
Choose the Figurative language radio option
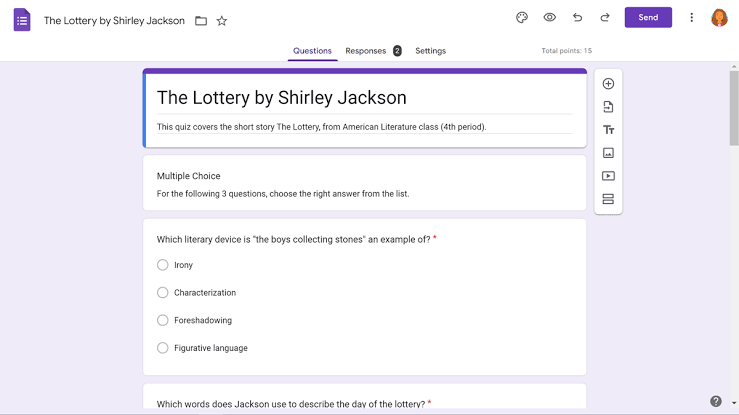pyautogui.click(x=162, y=348)
